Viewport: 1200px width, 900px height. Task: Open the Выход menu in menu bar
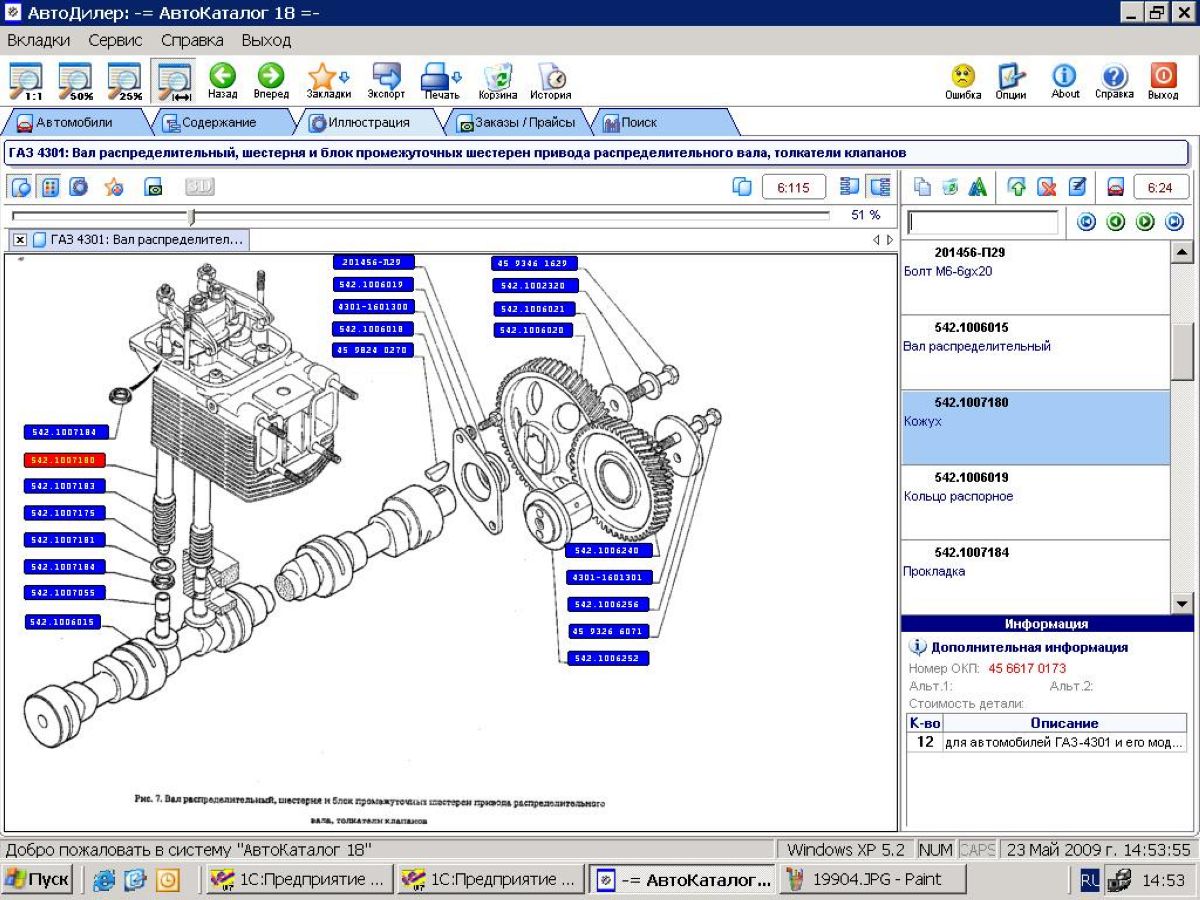[266, 40]
